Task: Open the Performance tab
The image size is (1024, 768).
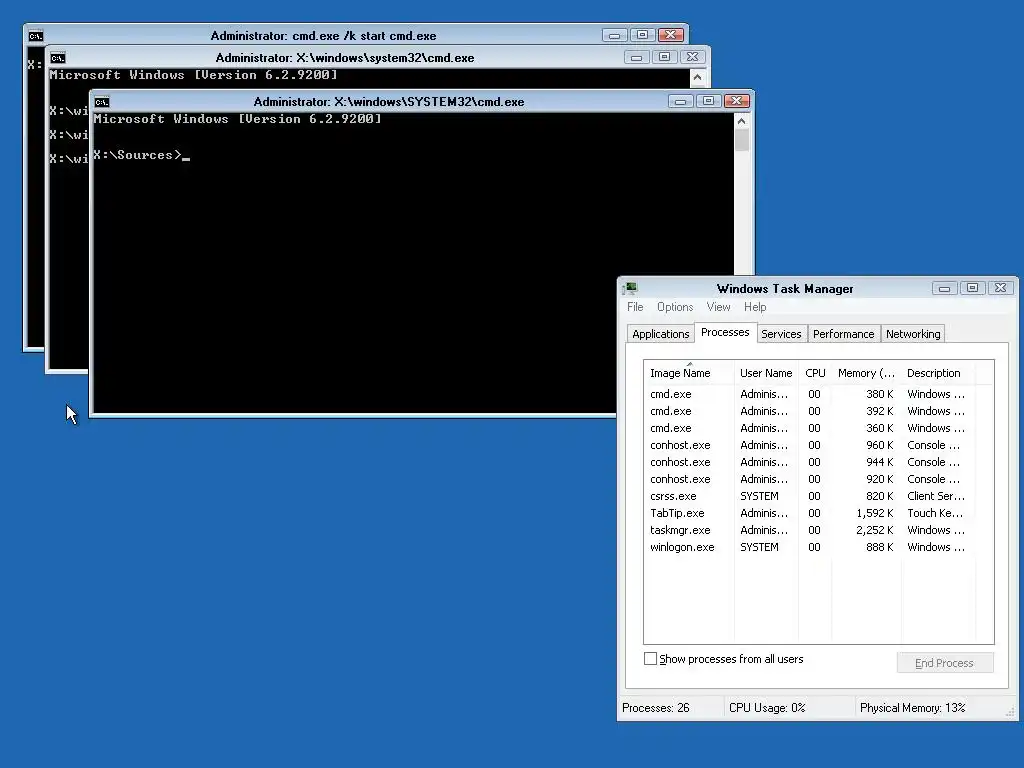Action: pos(843,334)
